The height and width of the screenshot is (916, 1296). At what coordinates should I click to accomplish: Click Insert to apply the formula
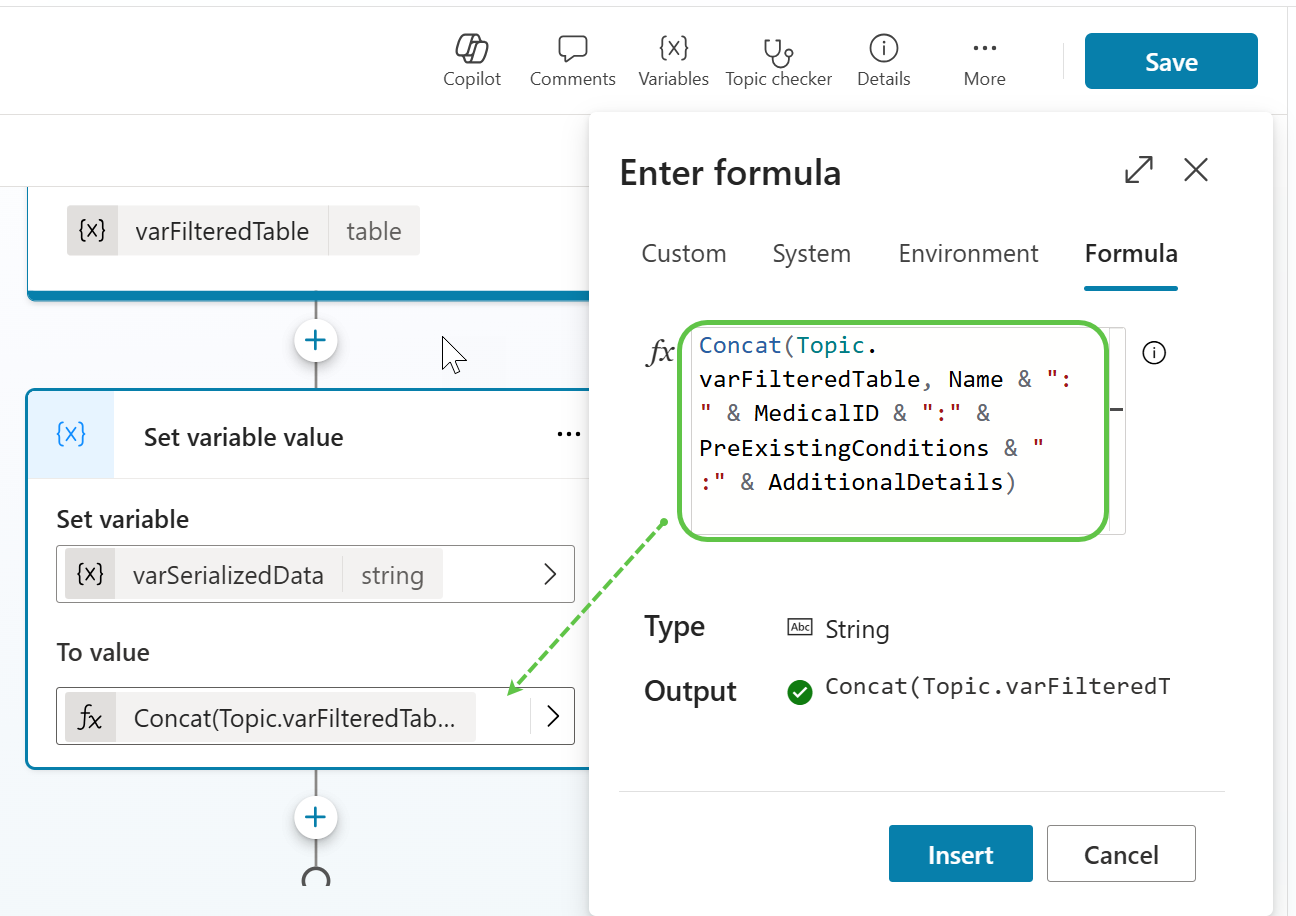pyautogui.click(x=960, y=854)
